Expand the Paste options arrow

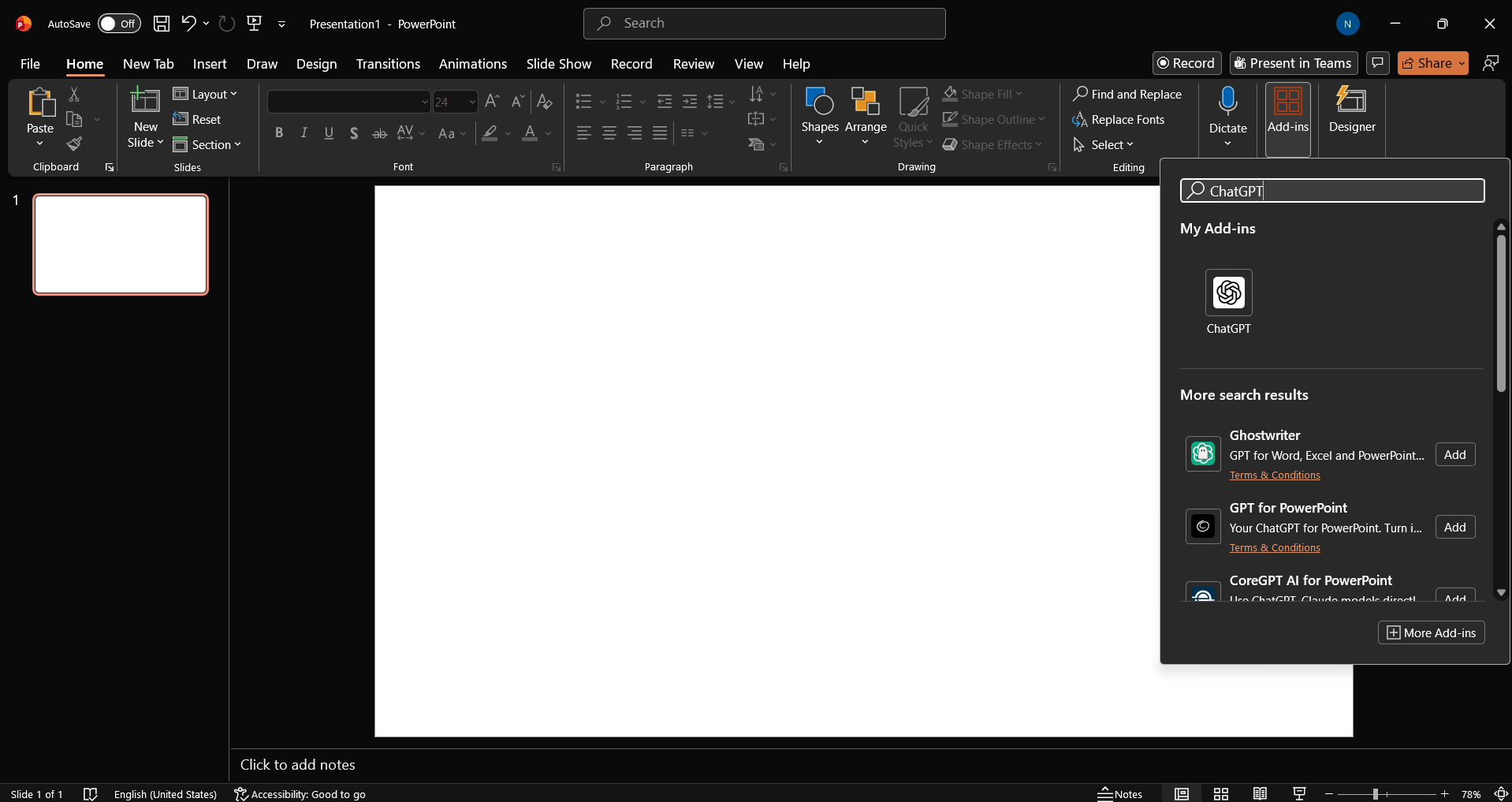coord(39,143)
